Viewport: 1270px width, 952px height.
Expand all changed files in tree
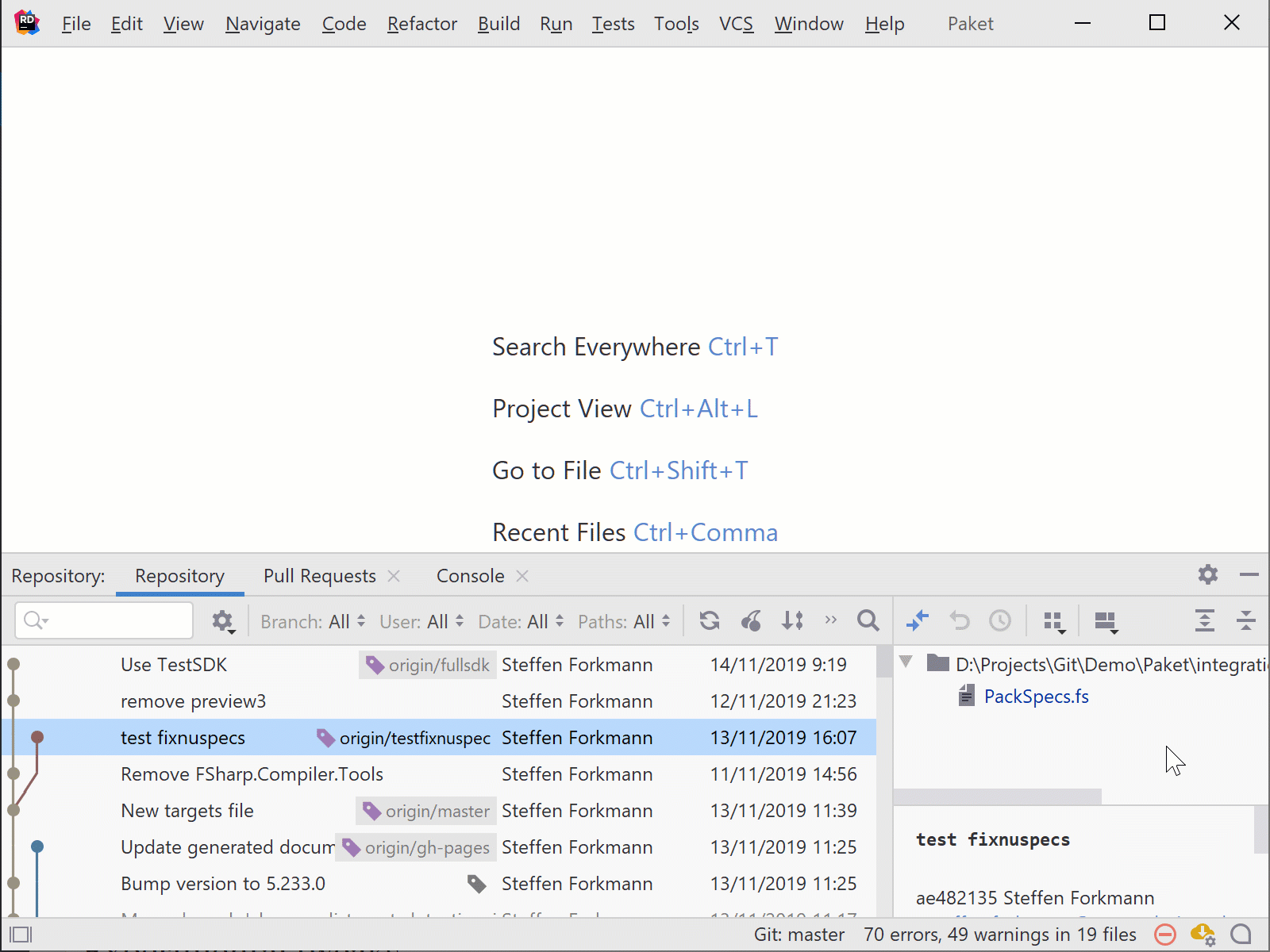click(1204, 621)
